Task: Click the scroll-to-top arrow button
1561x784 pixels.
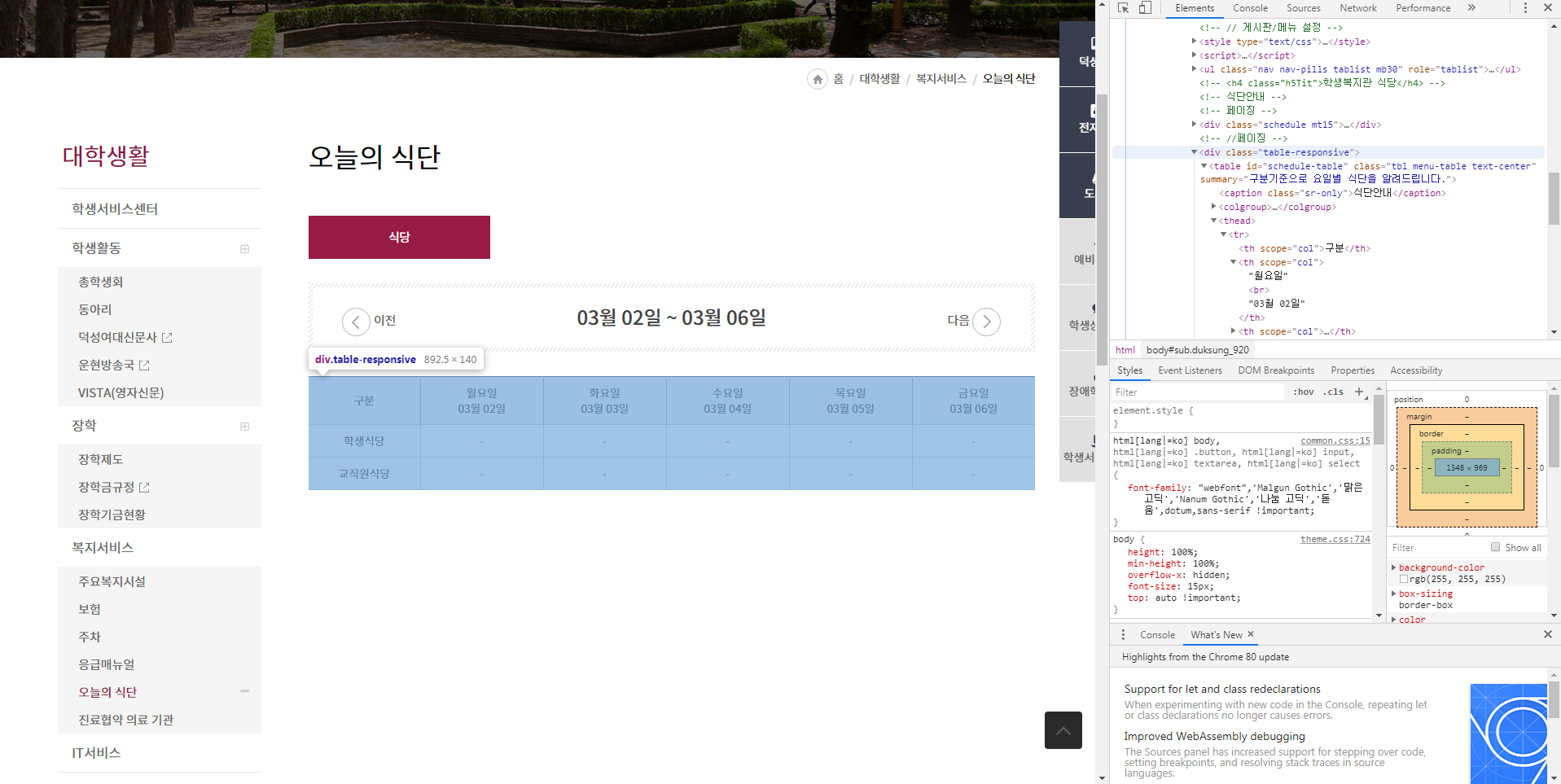Action: [x=1063, y=730]
